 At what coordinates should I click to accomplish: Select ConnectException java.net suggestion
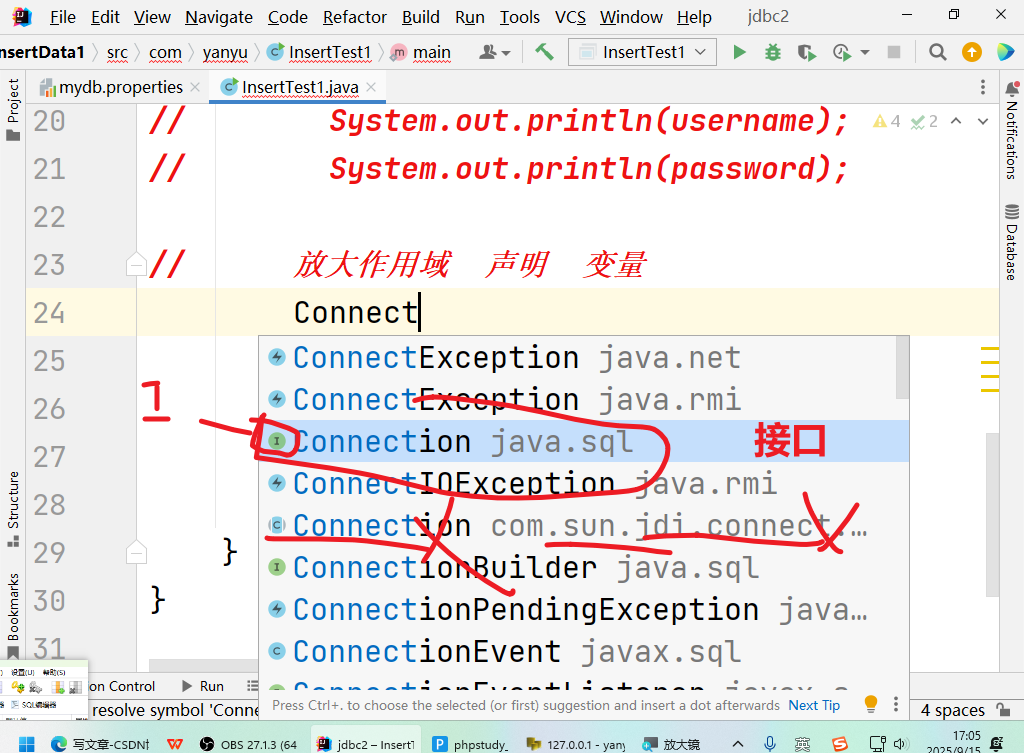[x=578, y=358]
